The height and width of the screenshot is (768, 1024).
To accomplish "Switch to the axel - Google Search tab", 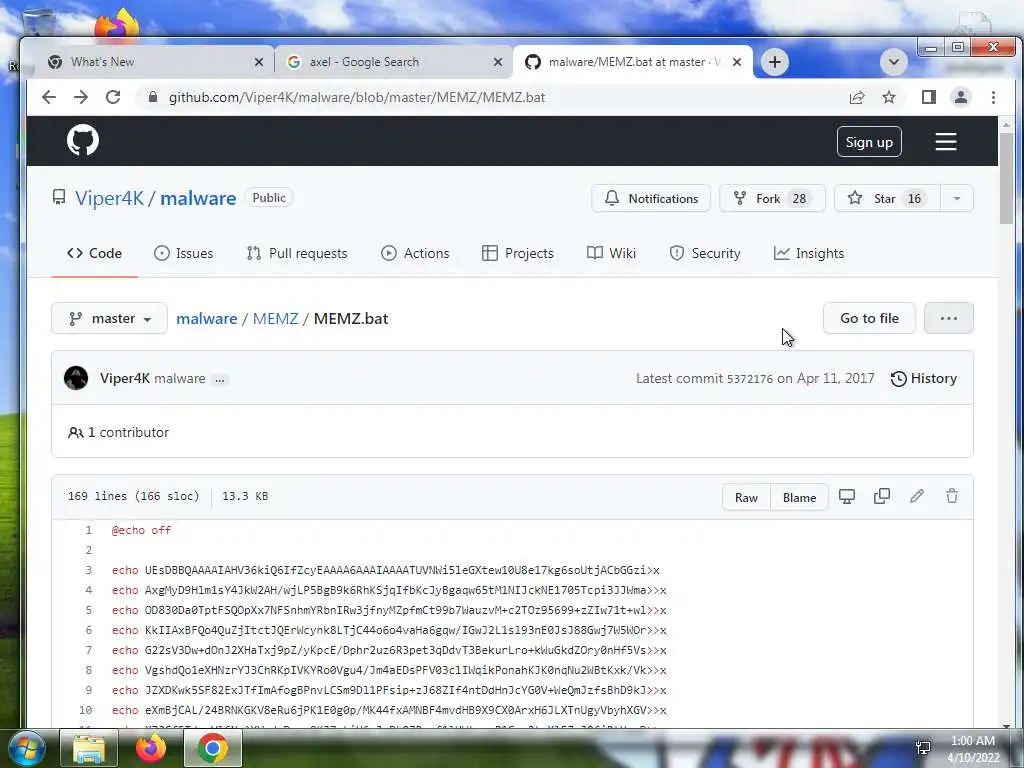I will click(393, 62).
